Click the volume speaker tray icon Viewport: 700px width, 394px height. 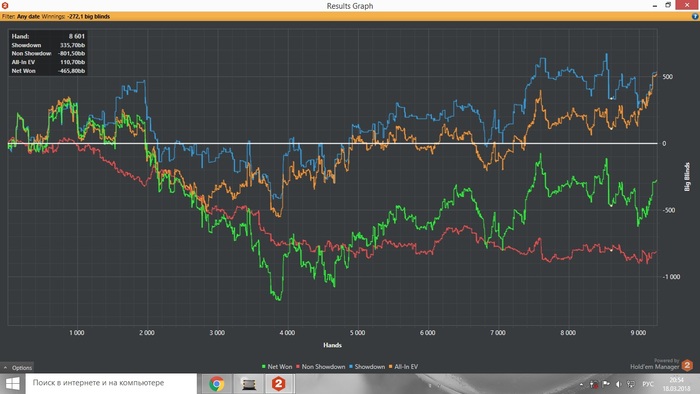pos(618,384)
